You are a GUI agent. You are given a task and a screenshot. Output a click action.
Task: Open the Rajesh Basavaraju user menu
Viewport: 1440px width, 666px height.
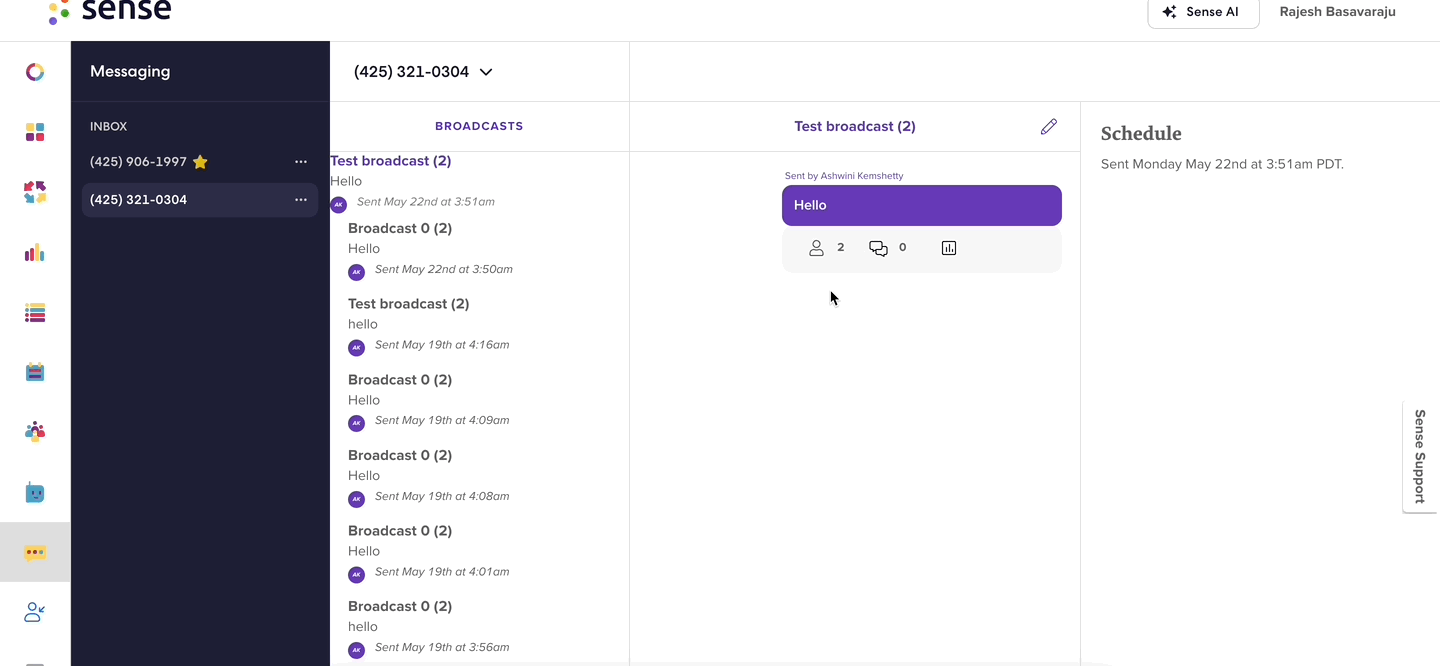coord(1338,12)
